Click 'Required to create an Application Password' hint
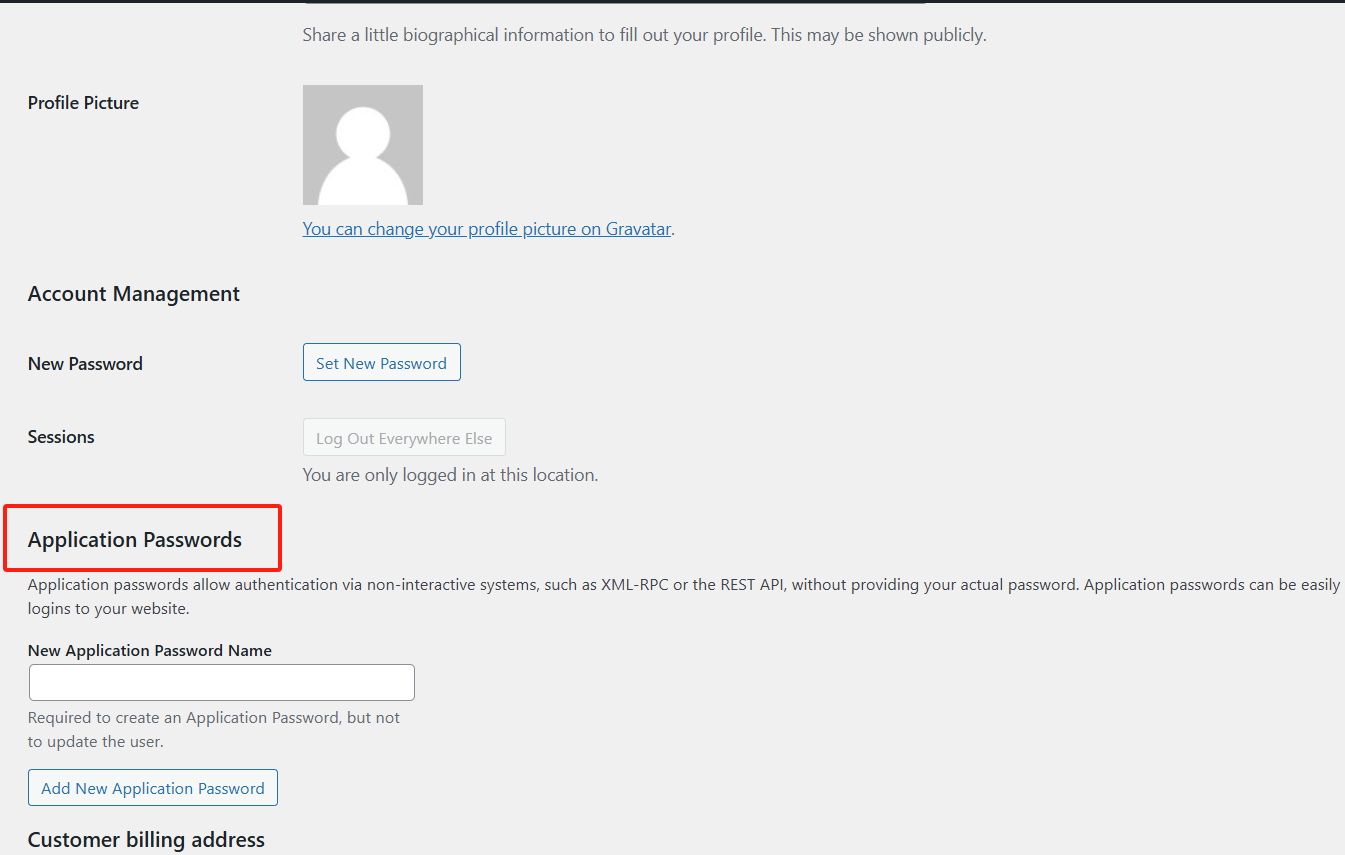 [214, 730]
